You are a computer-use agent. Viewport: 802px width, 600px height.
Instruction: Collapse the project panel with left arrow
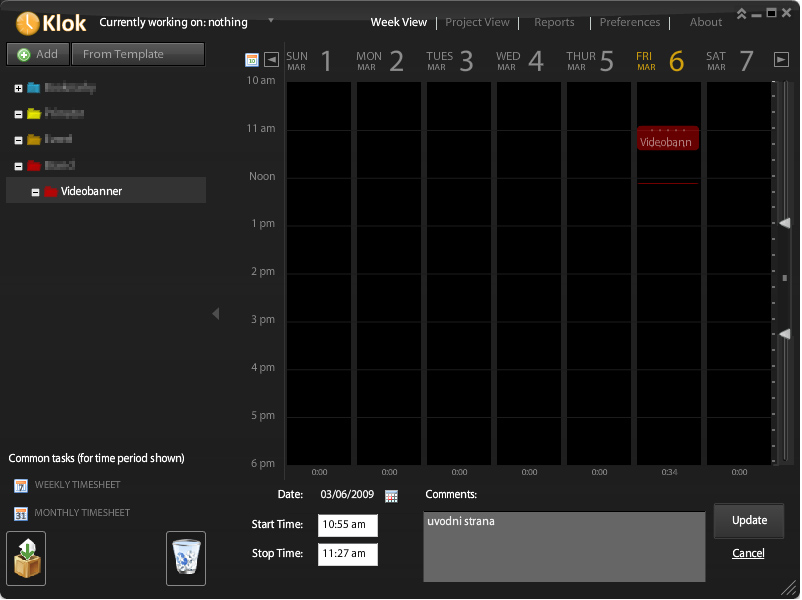coord(216,314)
